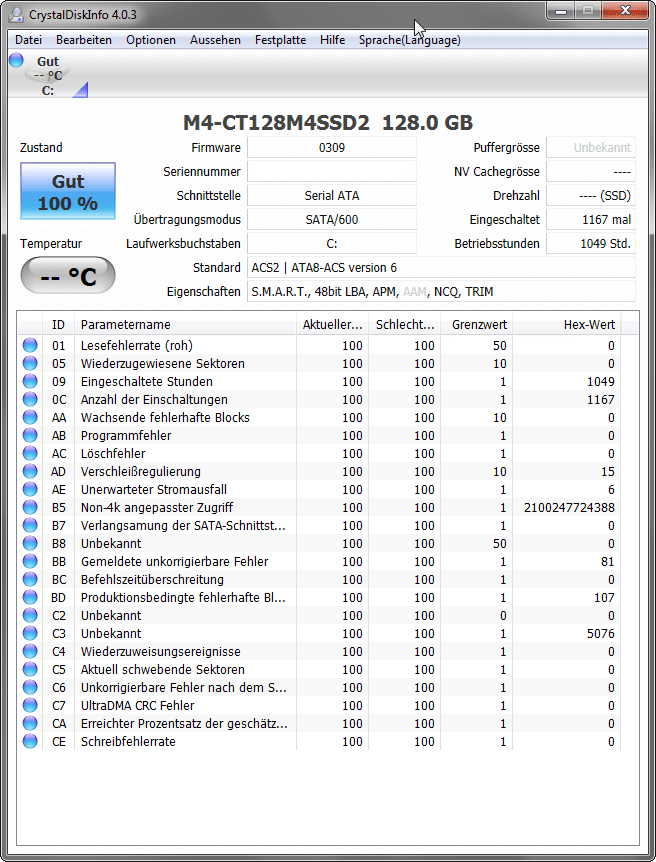Image resolution: width=656 pixels, height=862 pixels.
Task: Click the Drehzahl field ---- (SSD)
Action: (x=591, y=196)
